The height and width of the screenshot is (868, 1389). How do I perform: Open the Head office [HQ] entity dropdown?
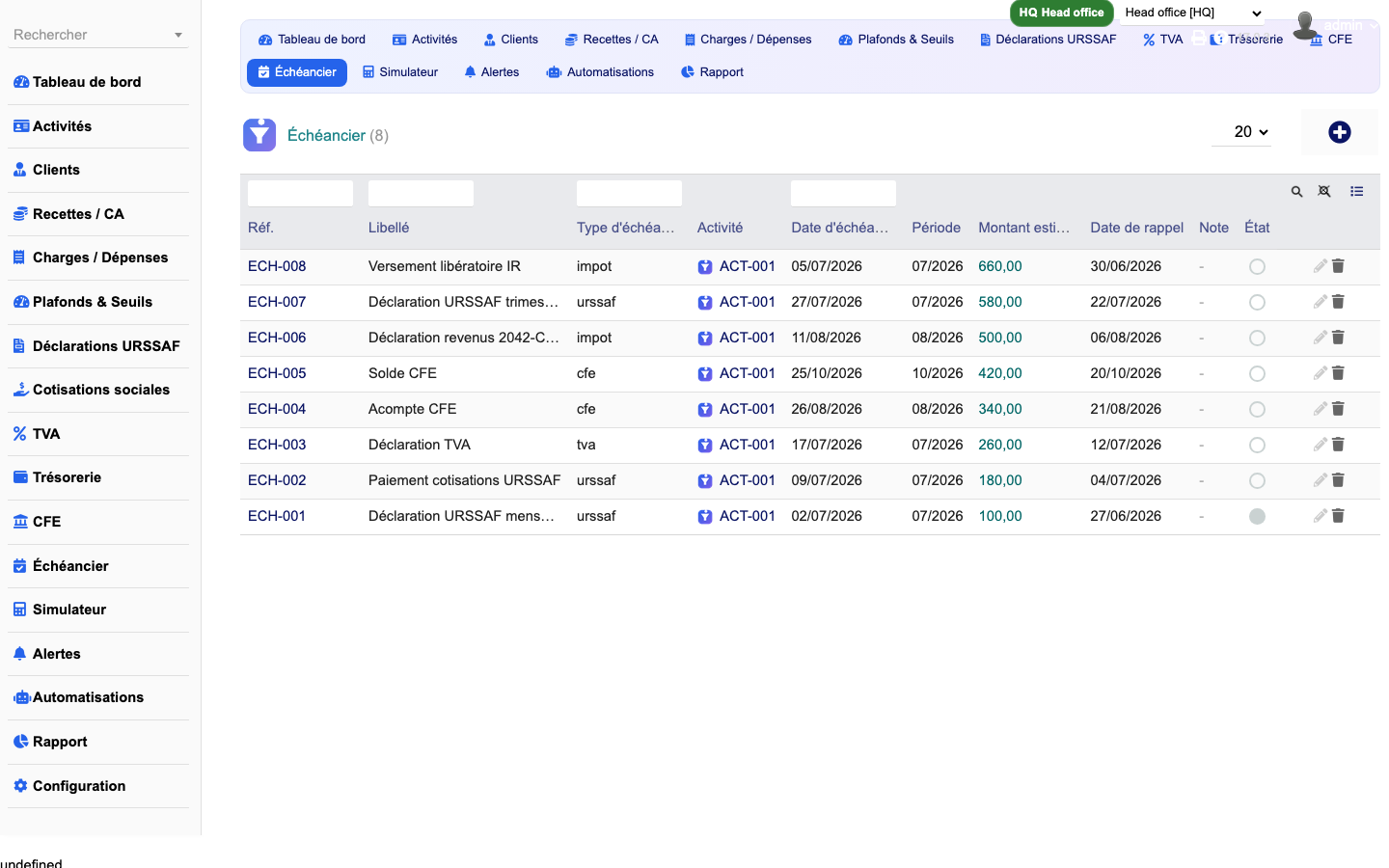coord(1192,13)
